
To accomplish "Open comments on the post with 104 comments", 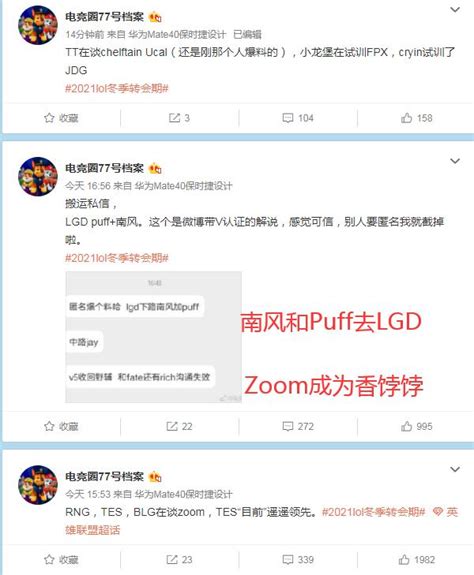I will point(298,118).
